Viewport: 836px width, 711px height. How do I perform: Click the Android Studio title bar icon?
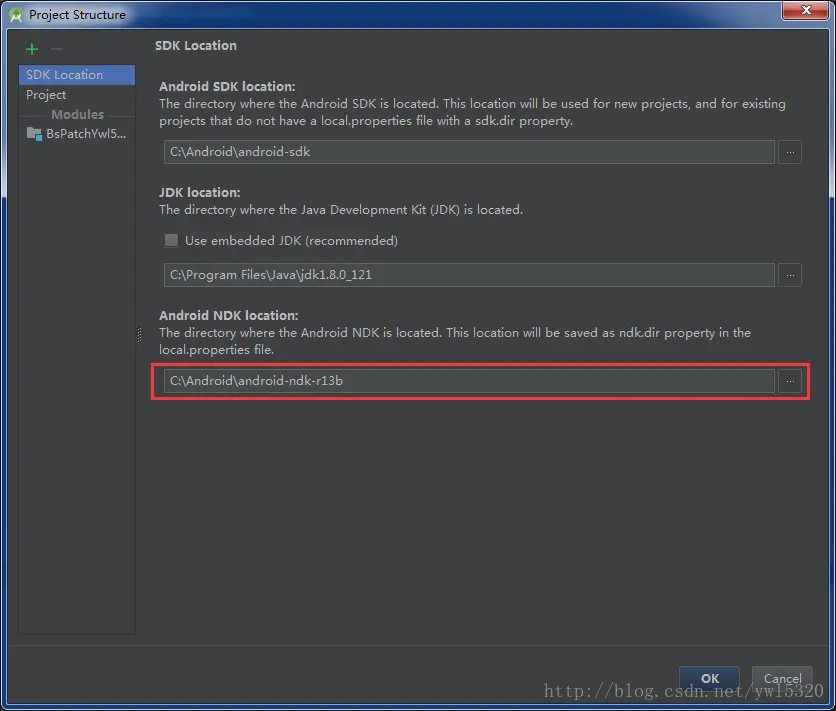coord(16,15)
